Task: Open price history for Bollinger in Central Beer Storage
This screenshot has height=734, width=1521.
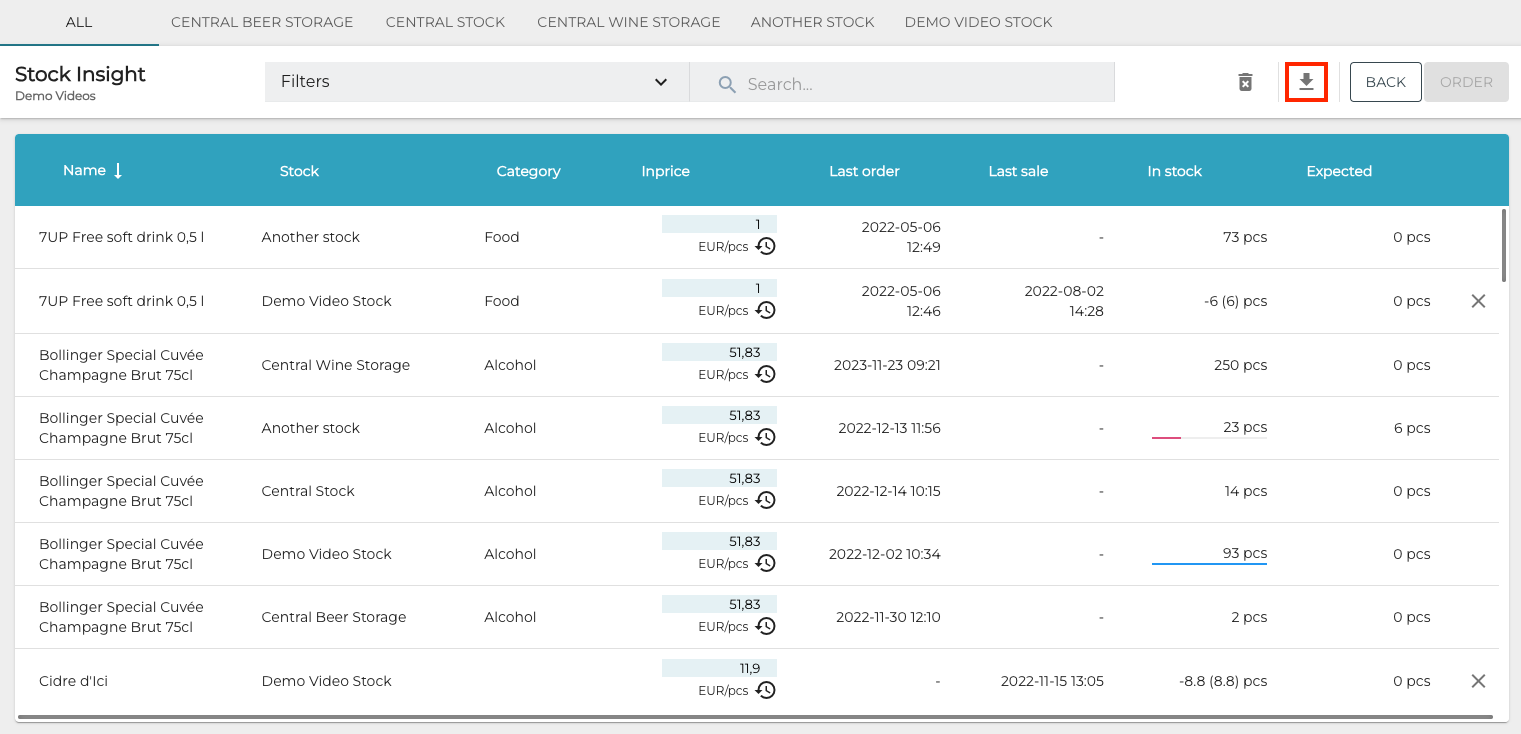Action: pos(765,626)
